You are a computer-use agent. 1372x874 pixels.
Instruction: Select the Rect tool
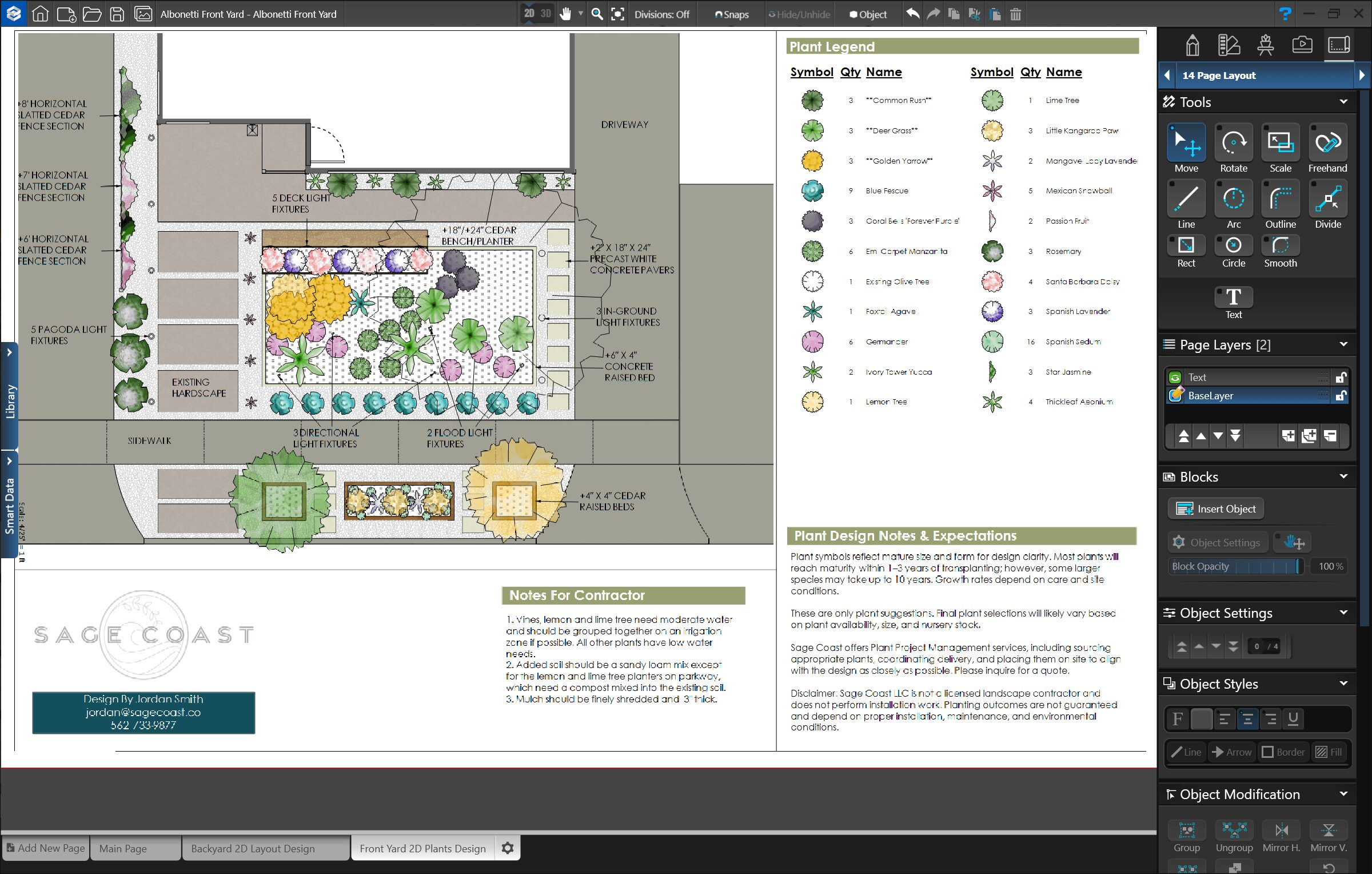pyautogui.click(x=1186, y=251)
